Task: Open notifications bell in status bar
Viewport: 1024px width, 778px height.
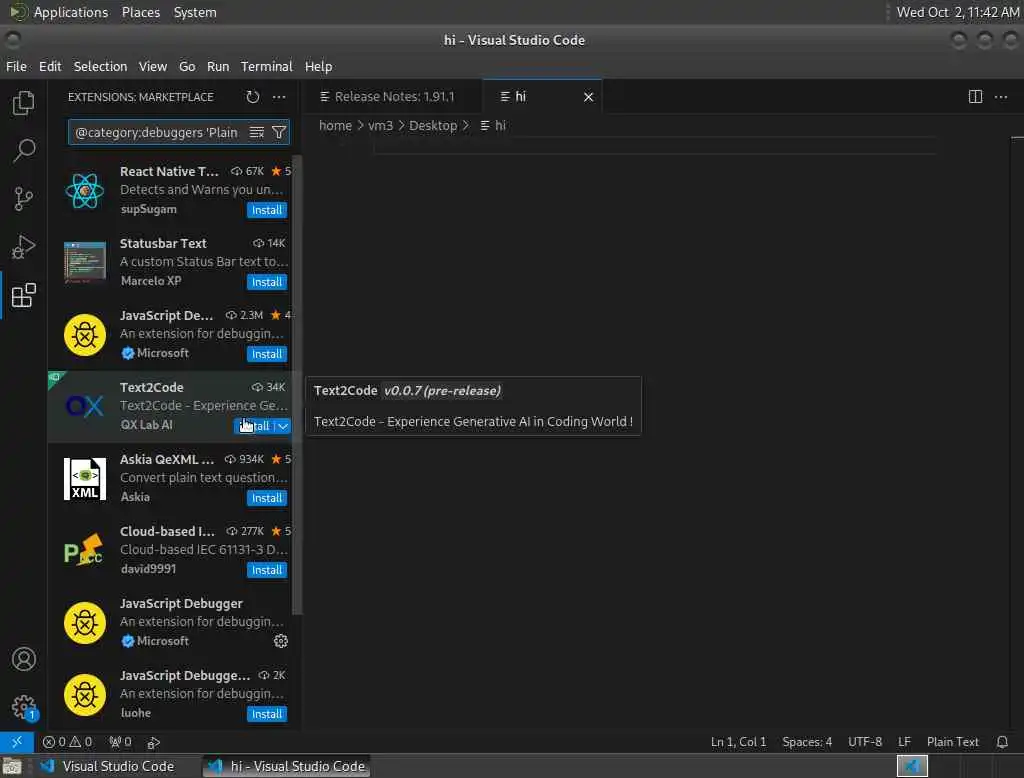Action: (x=1002, y=742)
